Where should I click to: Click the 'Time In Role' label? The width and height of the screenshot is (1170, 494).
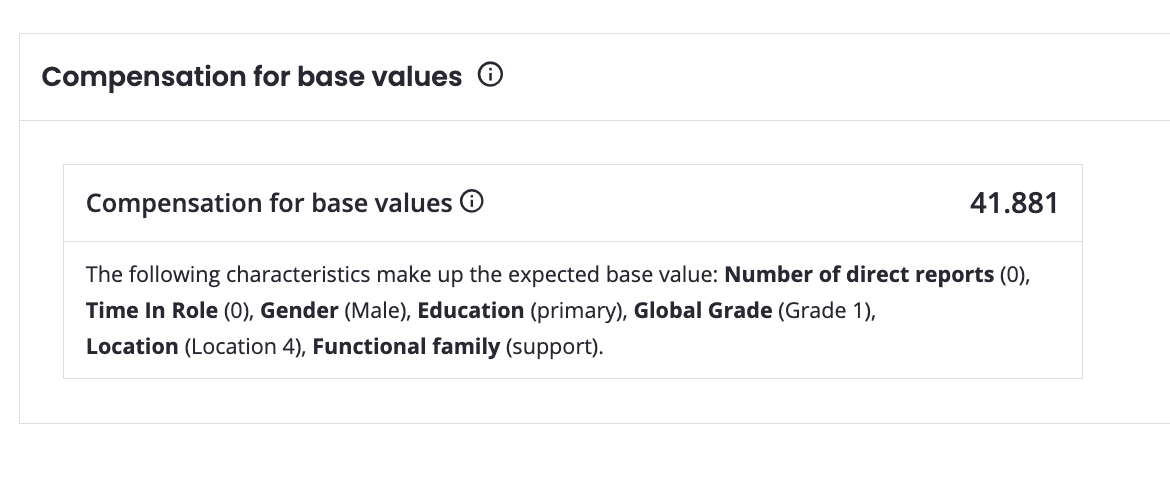(152, 311)
